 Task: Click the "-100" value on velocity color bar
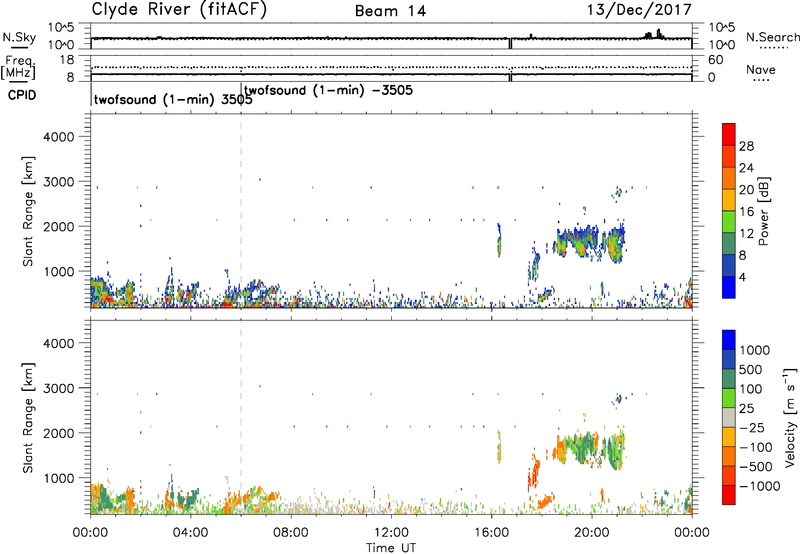pyautogui.click(x=756, y=447)
